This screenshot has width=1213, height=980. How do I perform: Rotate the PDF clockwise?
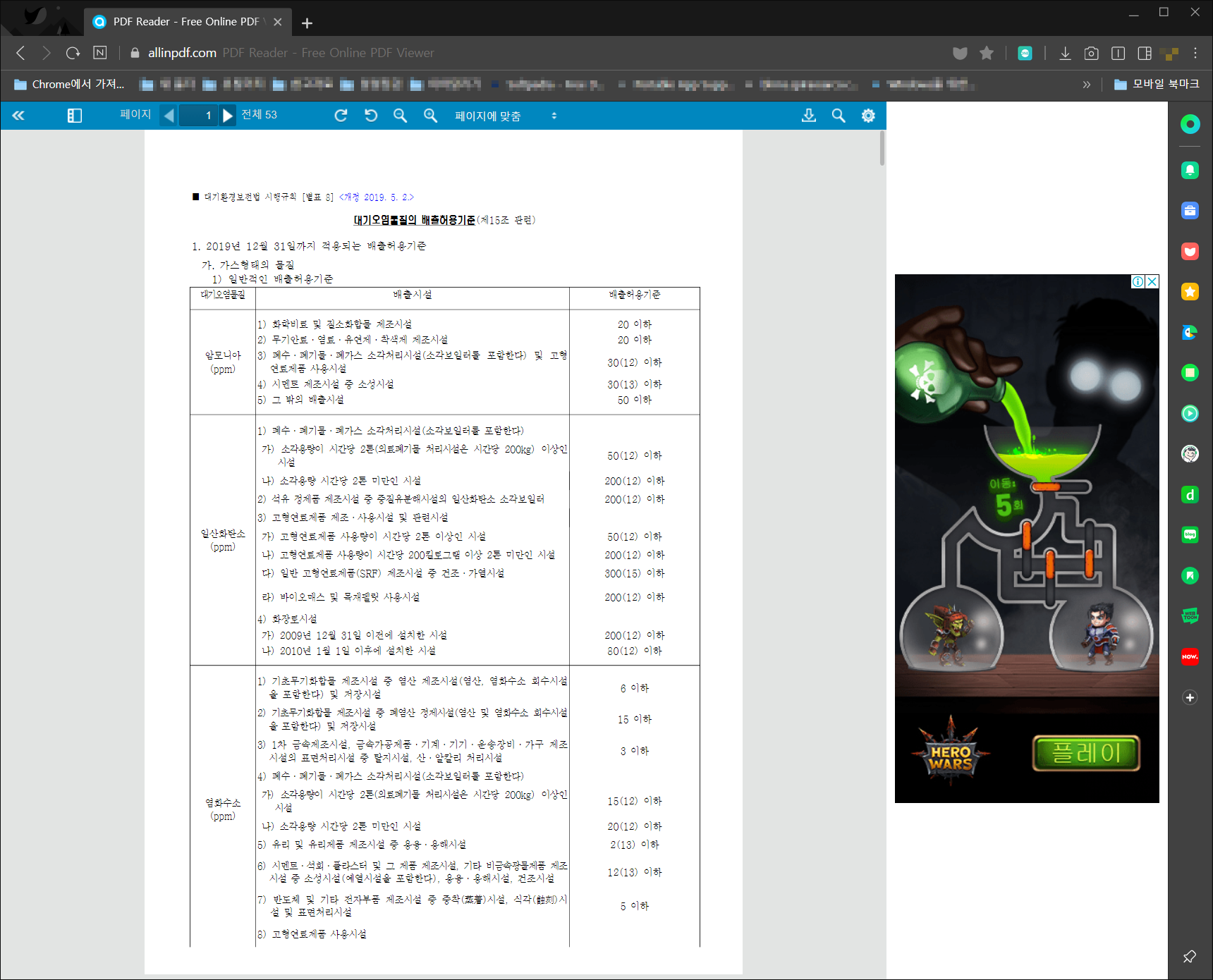click(341, 116)
